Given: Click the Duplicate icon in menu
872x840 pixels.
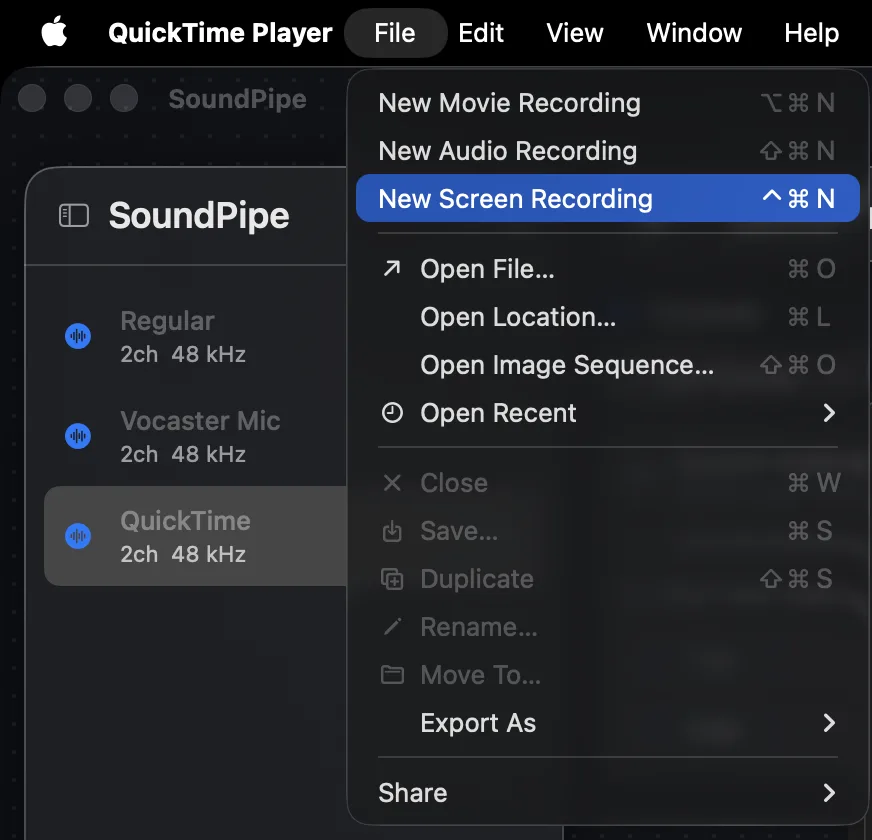Looking at the screenshot, I should 392,579.
